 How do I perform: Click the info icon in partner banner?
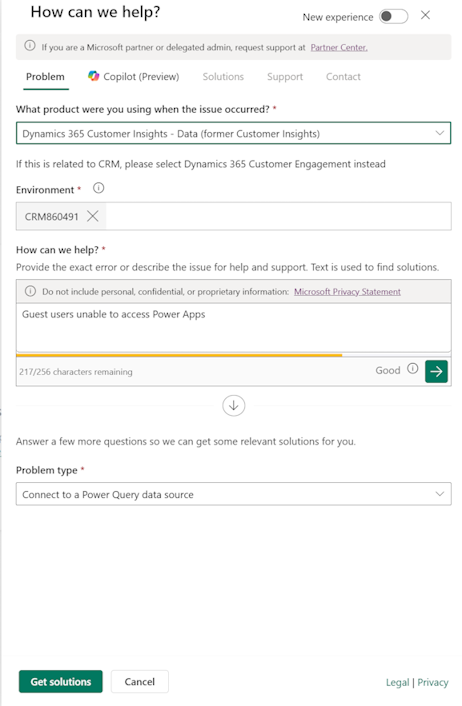(x=30, y=46)
